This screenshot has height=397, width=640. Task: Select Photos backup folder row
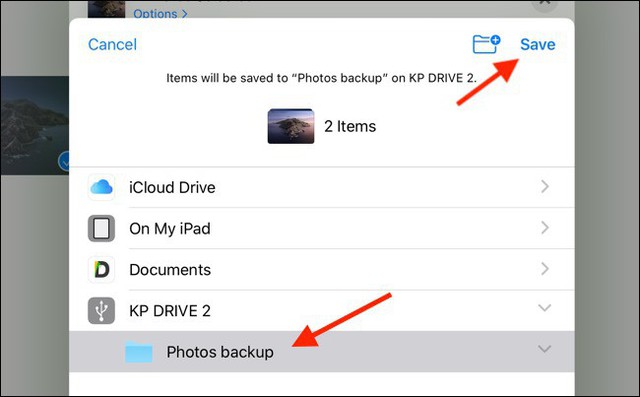pyautogui.click(x=322, y=352)
